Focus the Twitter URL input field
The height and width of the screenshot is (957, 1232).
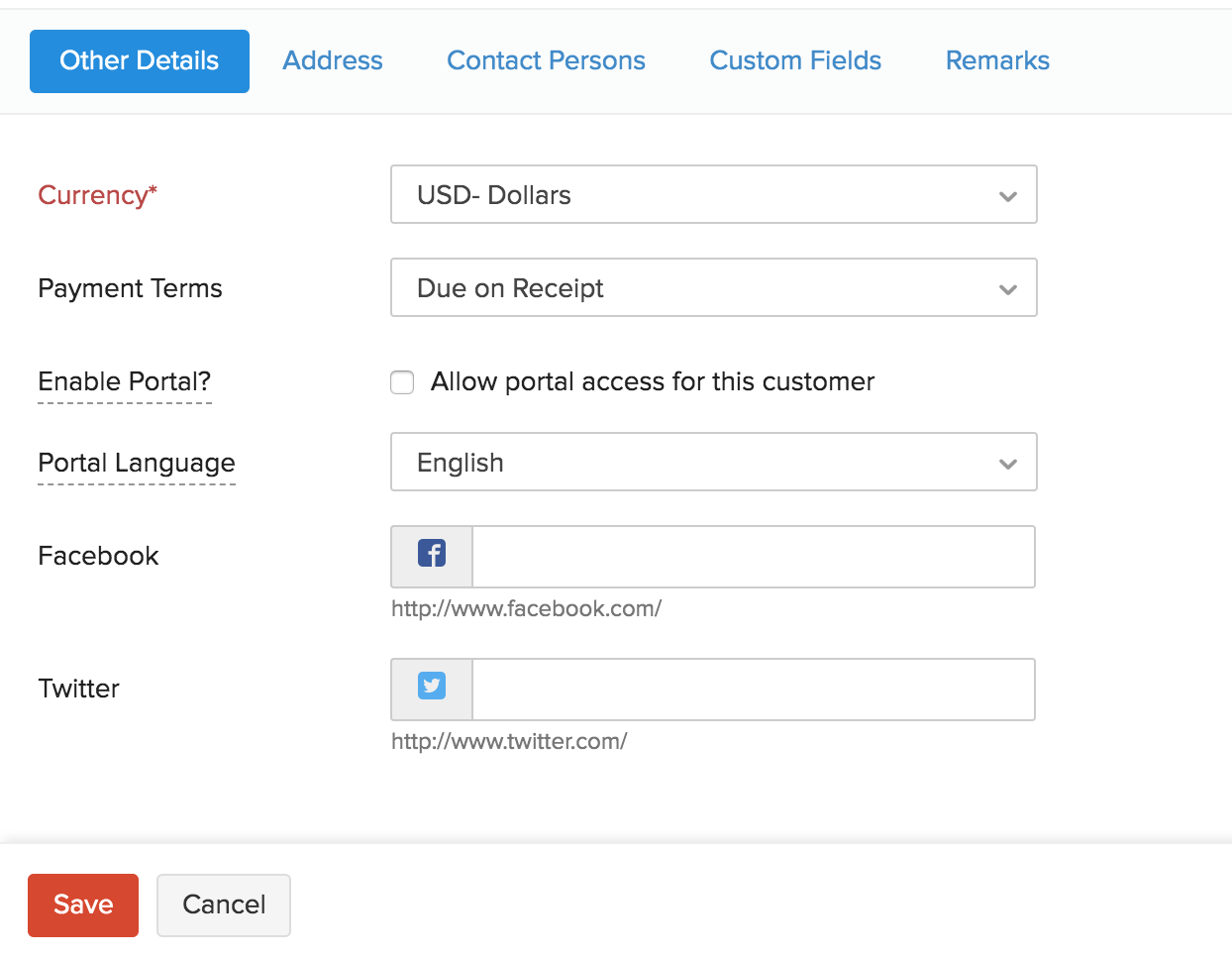coord(753,690)
